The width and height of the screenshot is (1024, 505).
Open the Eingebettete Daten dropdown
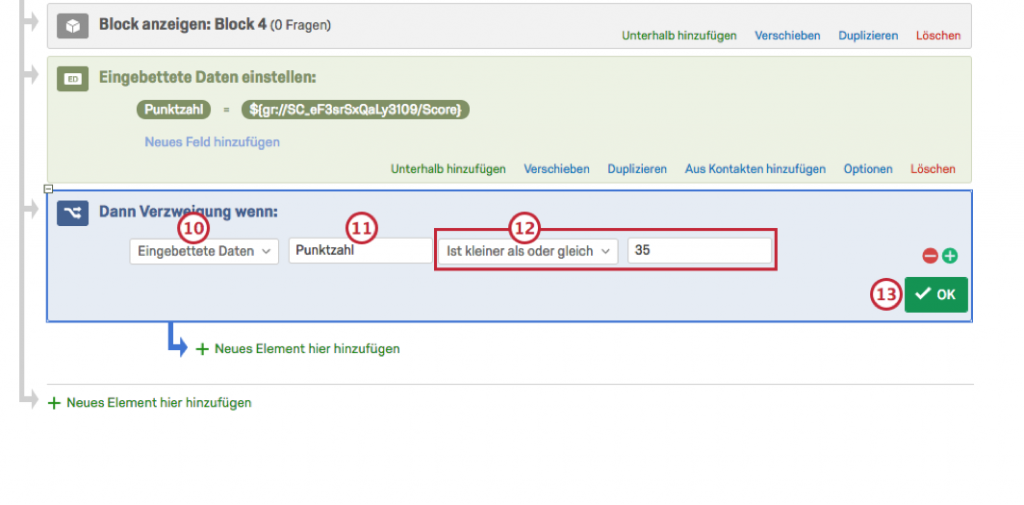204,251
